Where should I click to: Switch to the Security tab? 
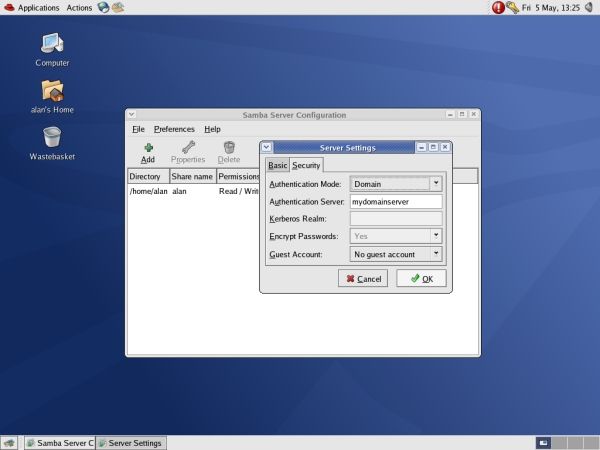(x=306, y=165)
